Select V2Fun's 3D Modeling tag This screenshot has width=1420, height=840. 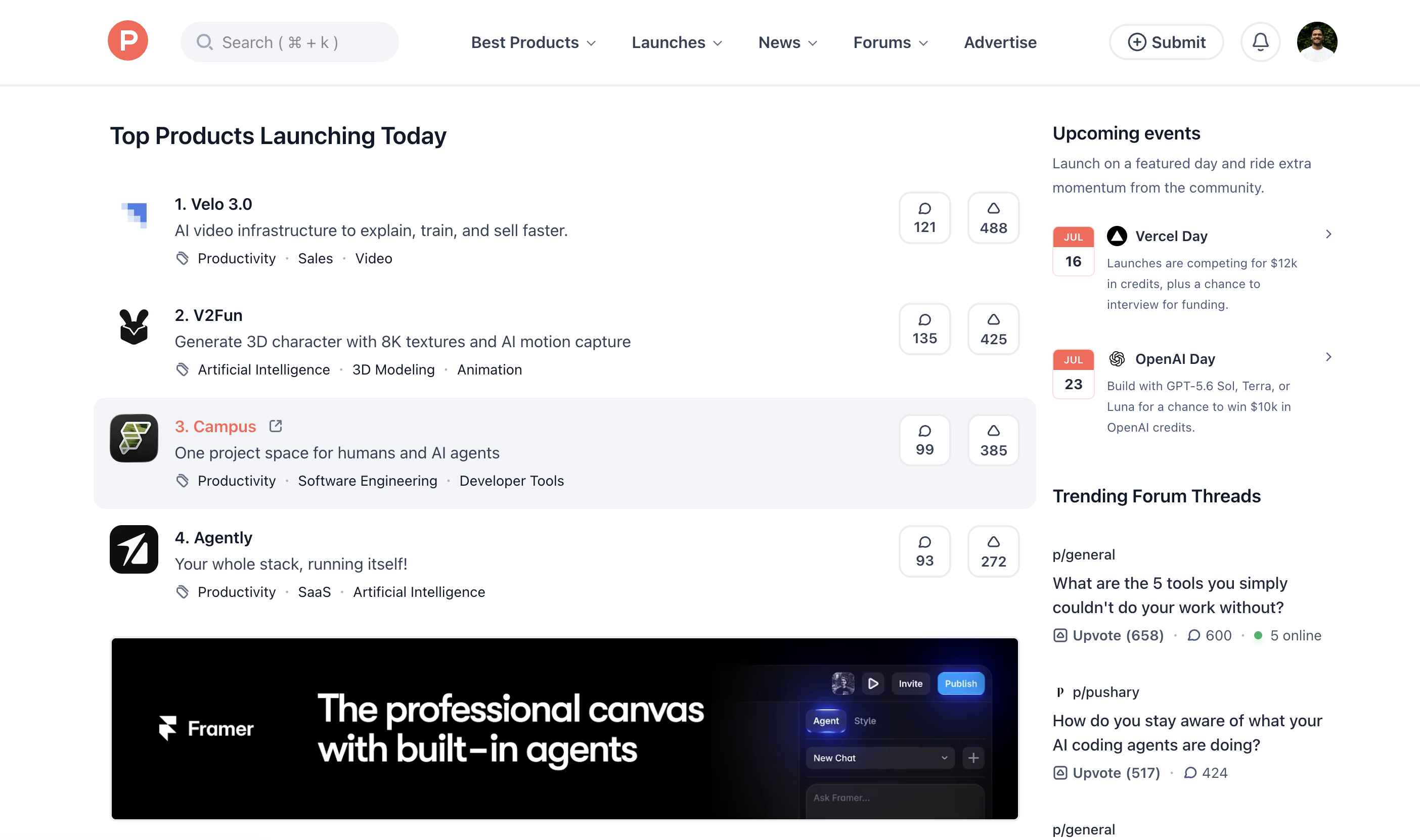[393, 369]
